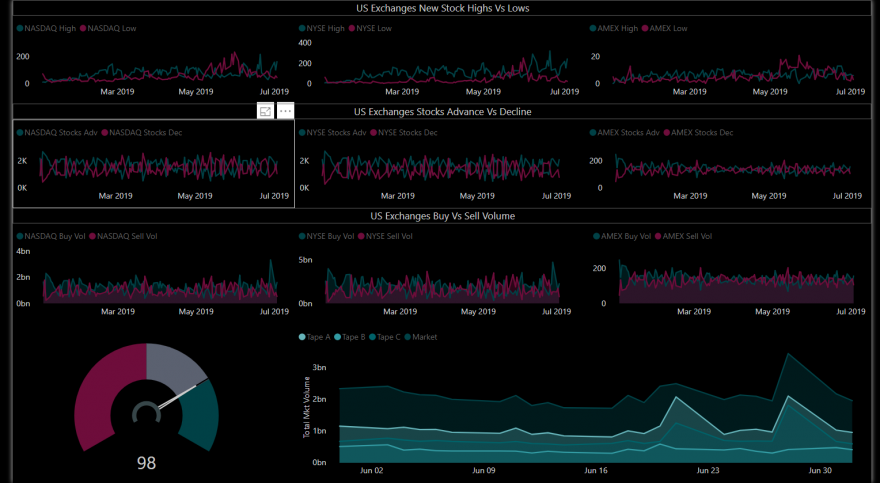Select the Tape C legend item
Viewport: 880px width, 483px height.
(384, 337)
